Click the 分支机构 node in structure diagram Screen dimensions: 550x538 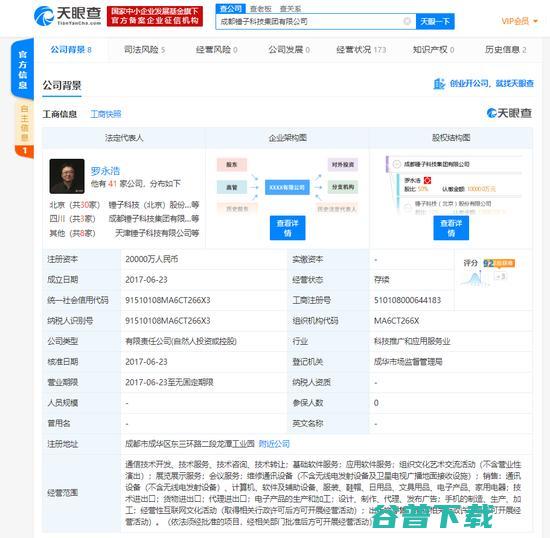tap(343, 187)
